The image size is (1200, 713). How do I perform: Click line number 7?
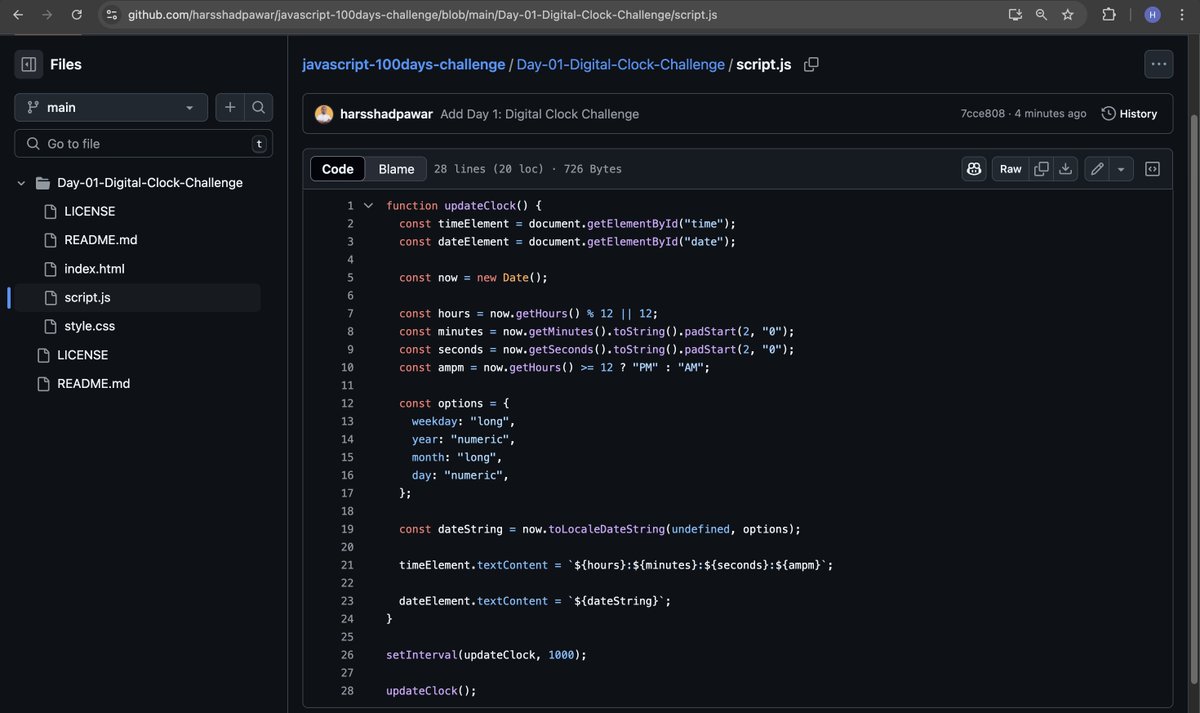350,314
